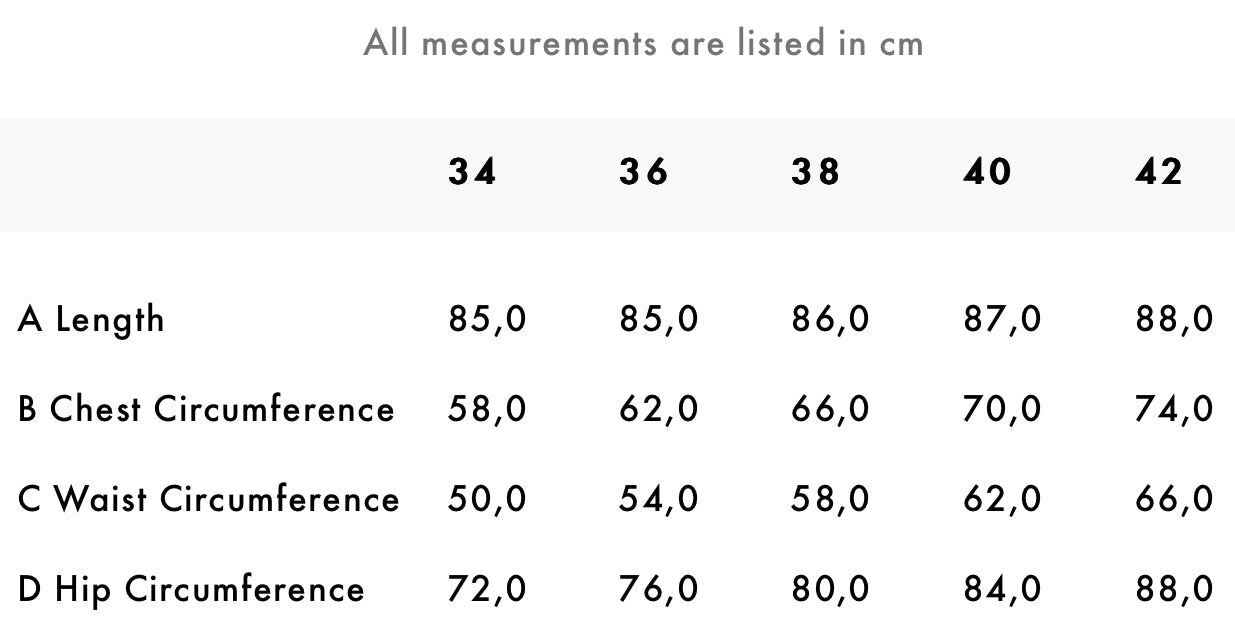Click the C Waist Circumference row label
The height and width of the screenshot is (627, 1235).
(208, 499)
